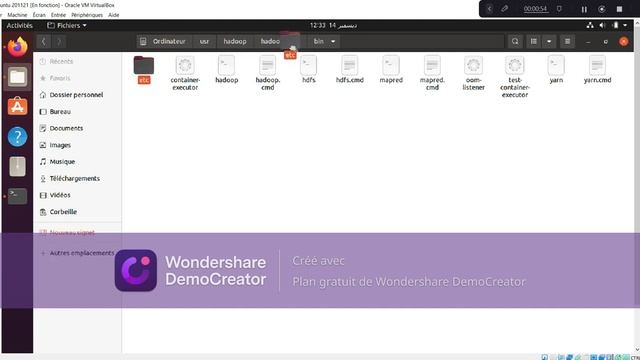The width and height of the screenshot is (640, 360).
Task: Select the test-container-executor file
Action: pyautogui.click(x=515, y=77)
